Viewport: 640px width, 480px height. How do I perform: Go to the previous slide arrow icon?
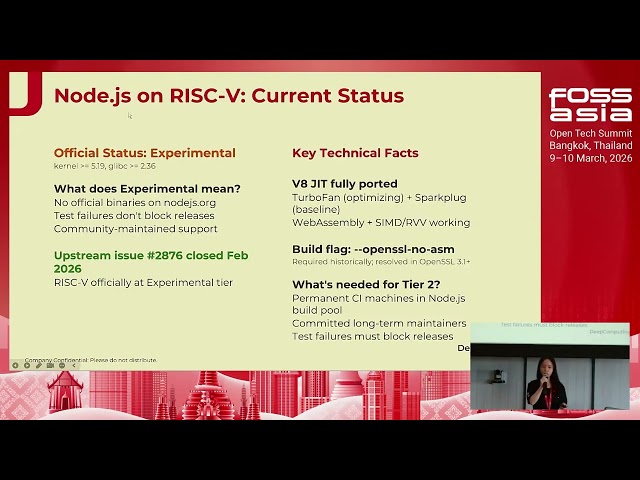point(15,365)
